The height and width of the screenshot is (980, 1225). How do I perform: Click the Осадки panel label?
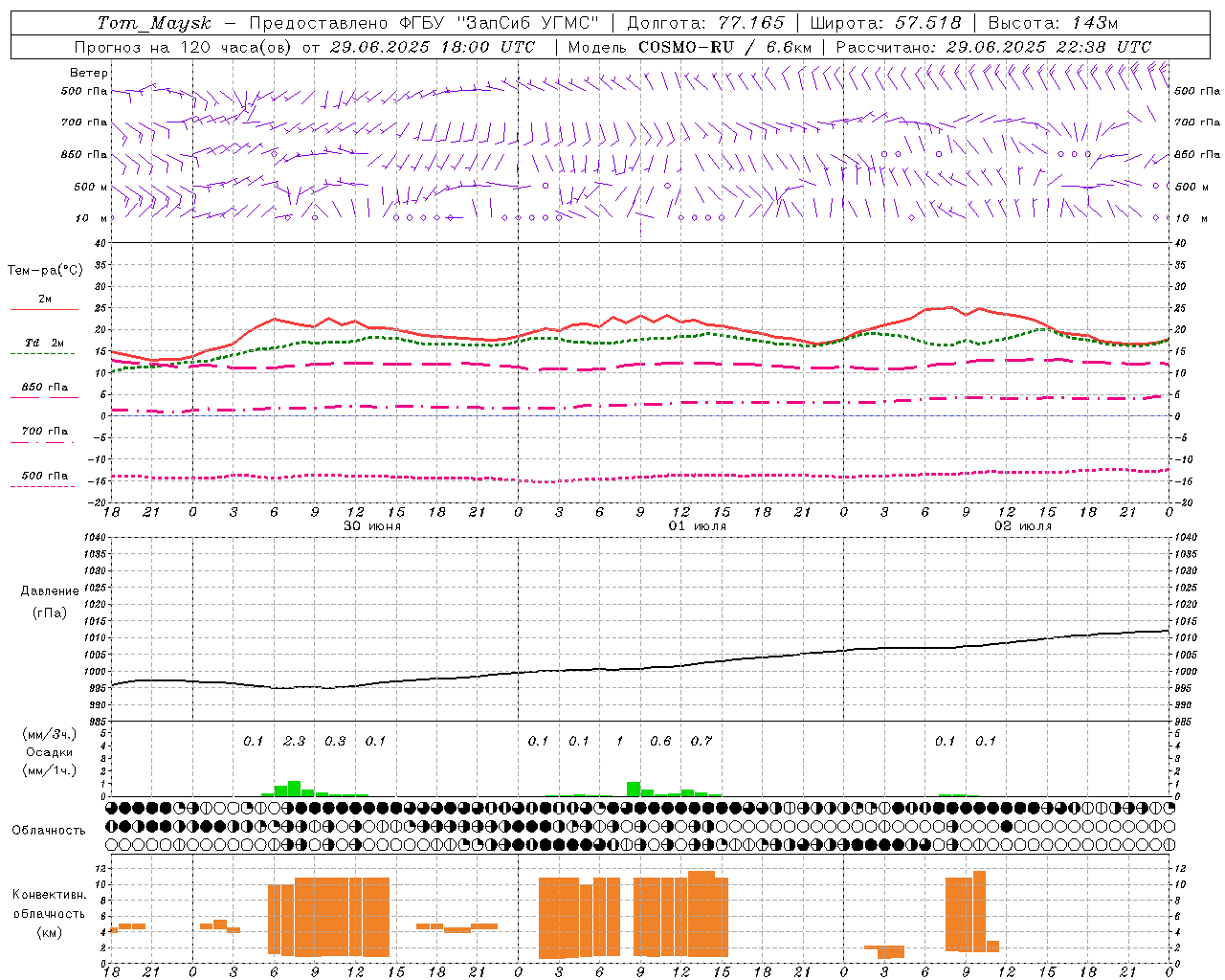49,752
